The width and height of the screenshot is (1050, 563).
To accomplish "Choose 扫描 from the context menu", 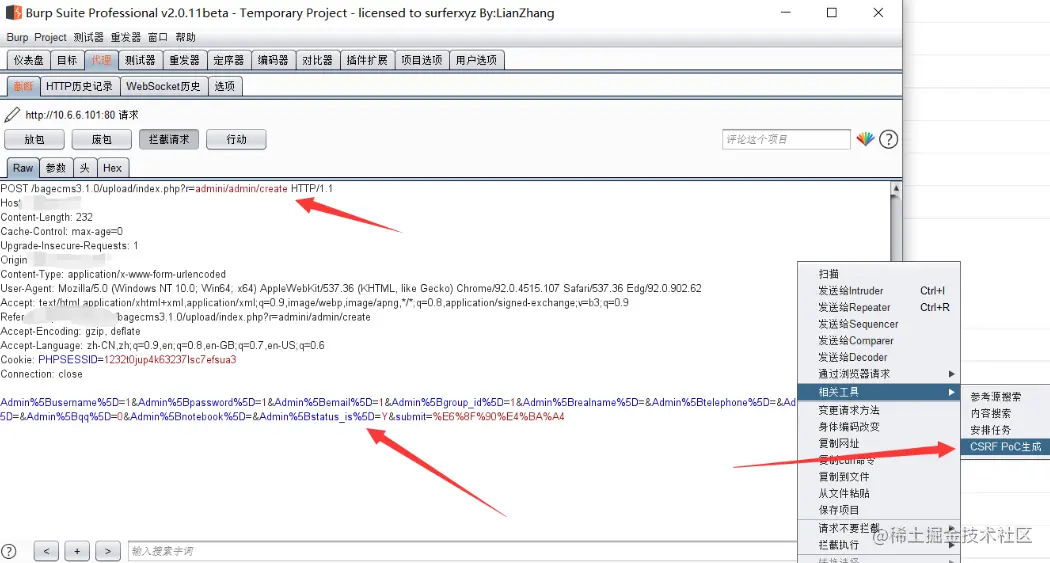I will click(x=879, y=274).
